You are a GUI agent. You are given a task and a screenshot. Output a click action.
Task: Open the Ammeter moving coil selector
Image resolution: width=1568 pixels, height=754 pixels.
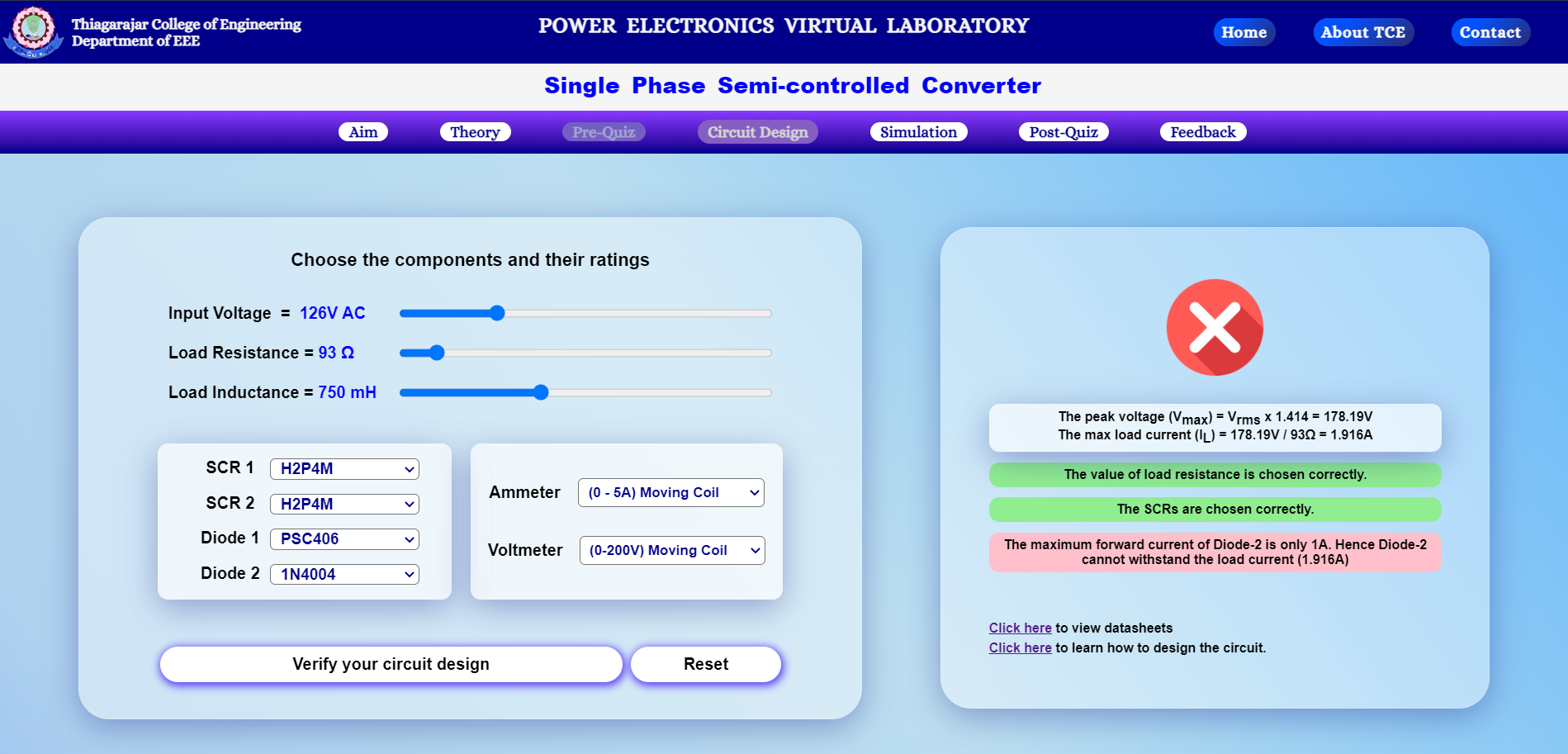[670, 492]
